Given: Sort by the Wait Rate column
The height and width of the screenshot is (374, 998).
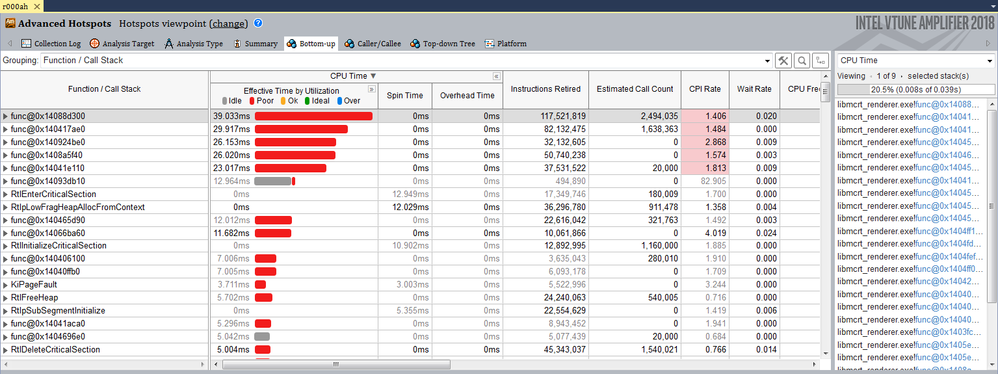Looking at the screenshot, I should point(754,89).
